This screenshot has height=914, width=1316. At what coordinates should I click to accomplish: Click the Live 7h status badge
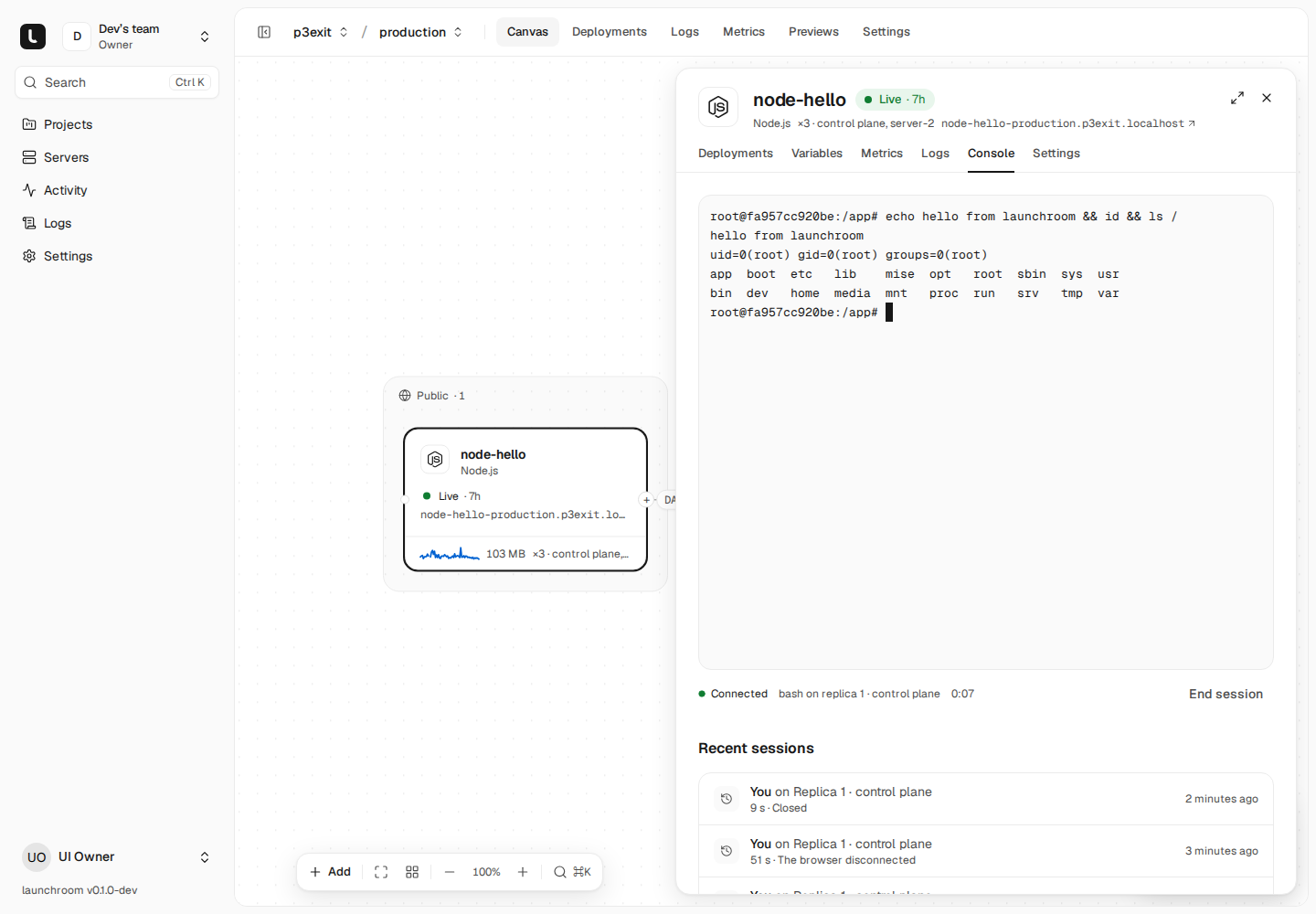(895, 100)
